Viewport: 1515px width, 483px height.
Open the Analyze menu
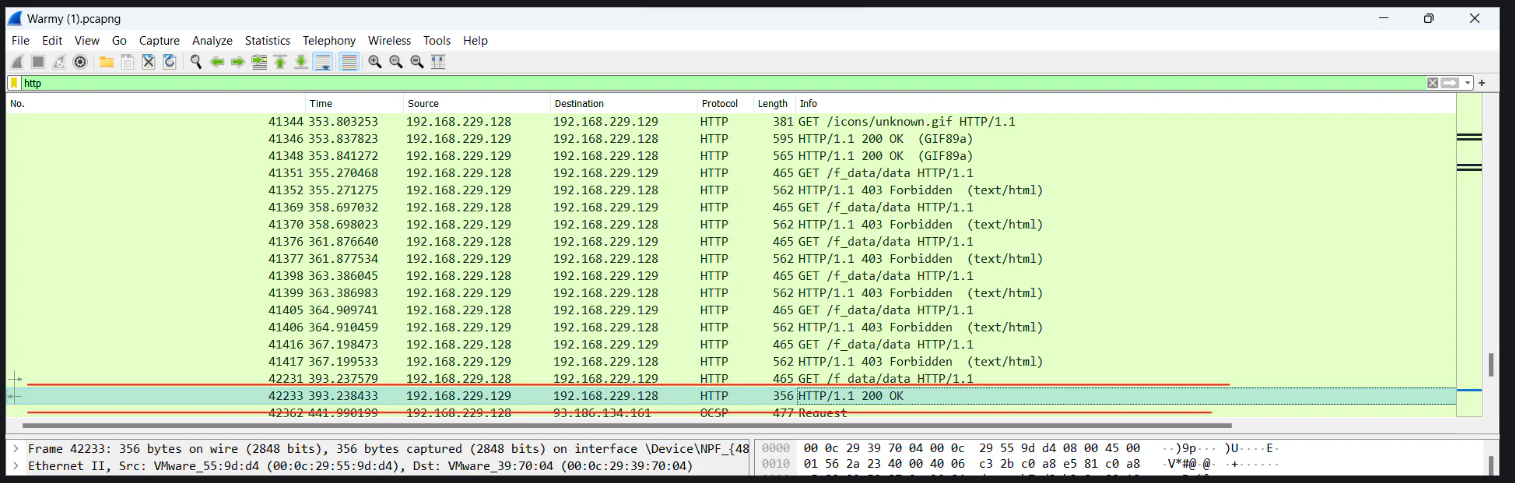(x=212, y=41)
